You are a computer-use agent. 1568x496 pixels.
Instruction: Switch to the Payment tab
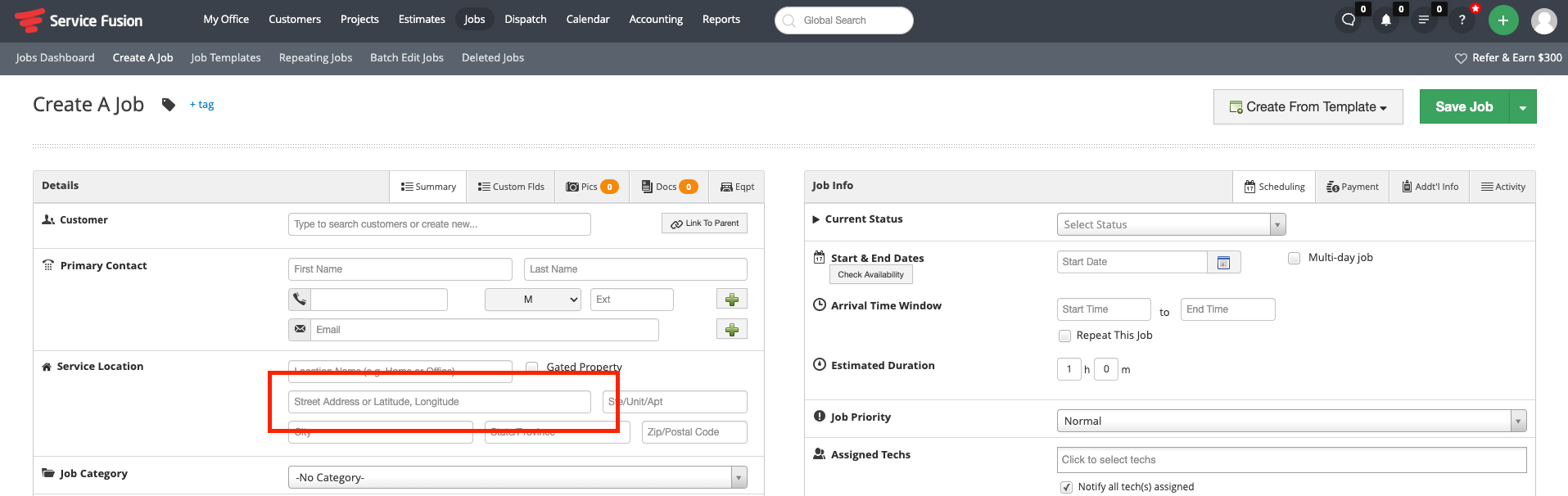coord(1352,187)
